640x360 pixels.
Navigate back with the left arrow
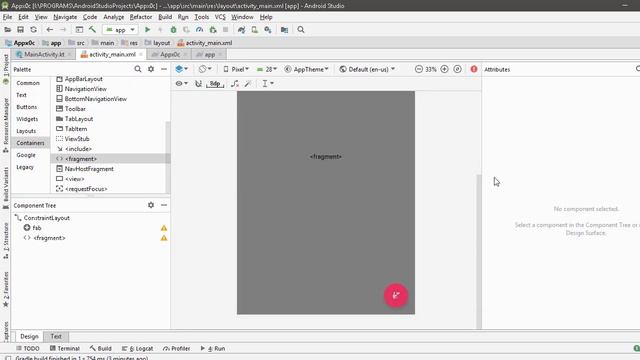click(x=50, y=30)
